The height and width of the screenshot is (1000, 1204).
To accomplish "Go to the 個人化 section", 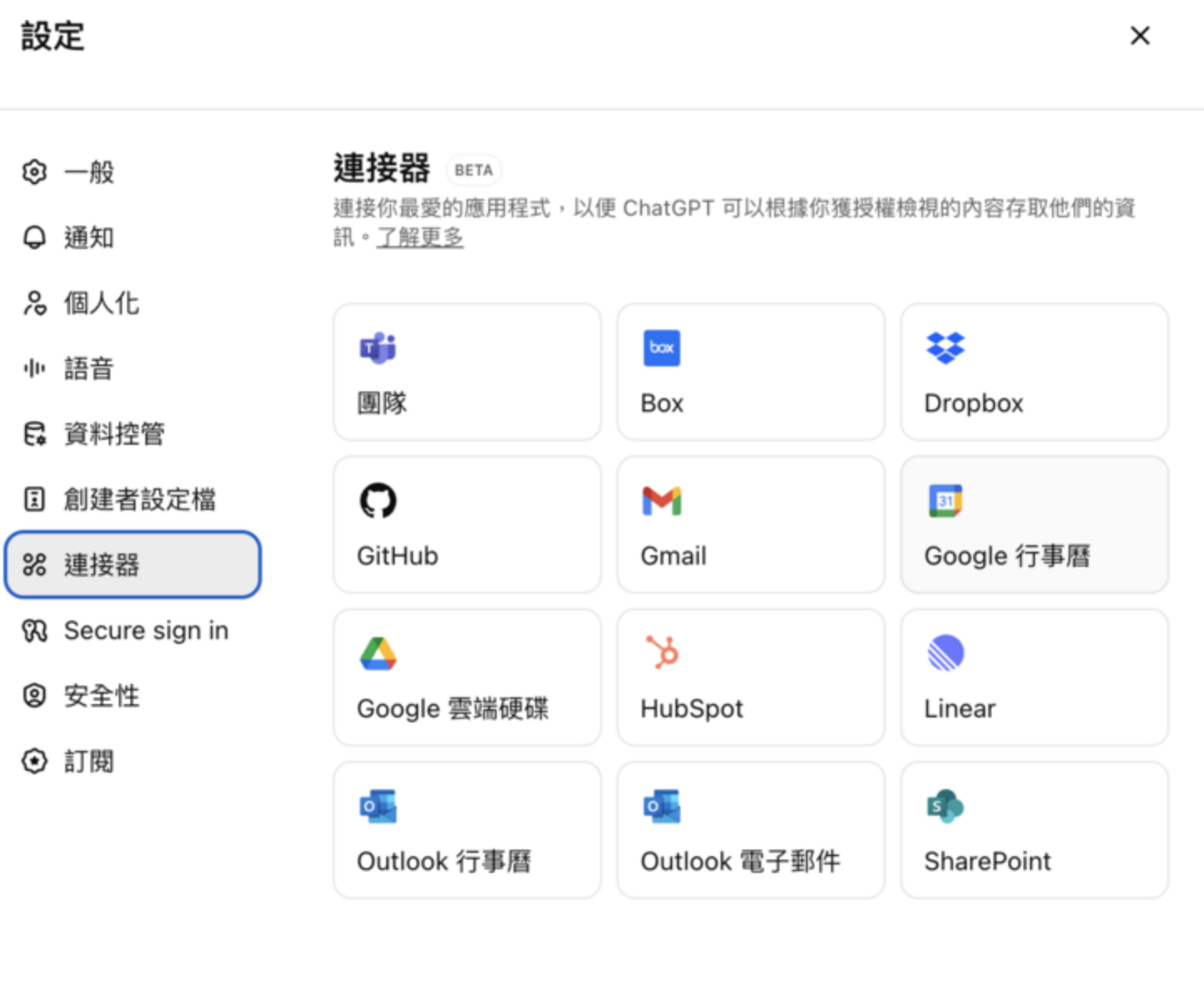I will [x=133, y=303].
